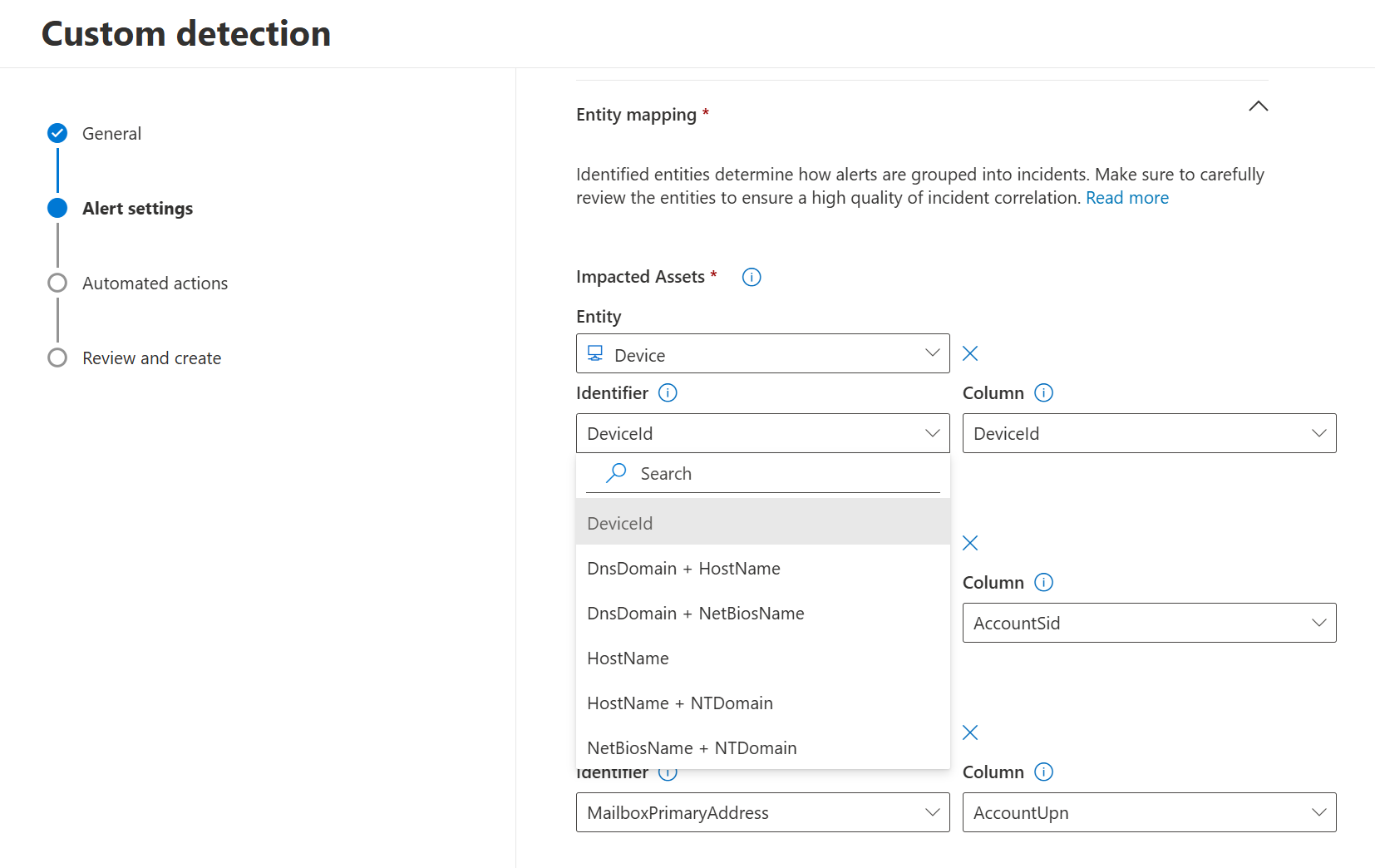Remove the Device entity mapping with X
Screen dimensions: 1375x868
[970, 354]
